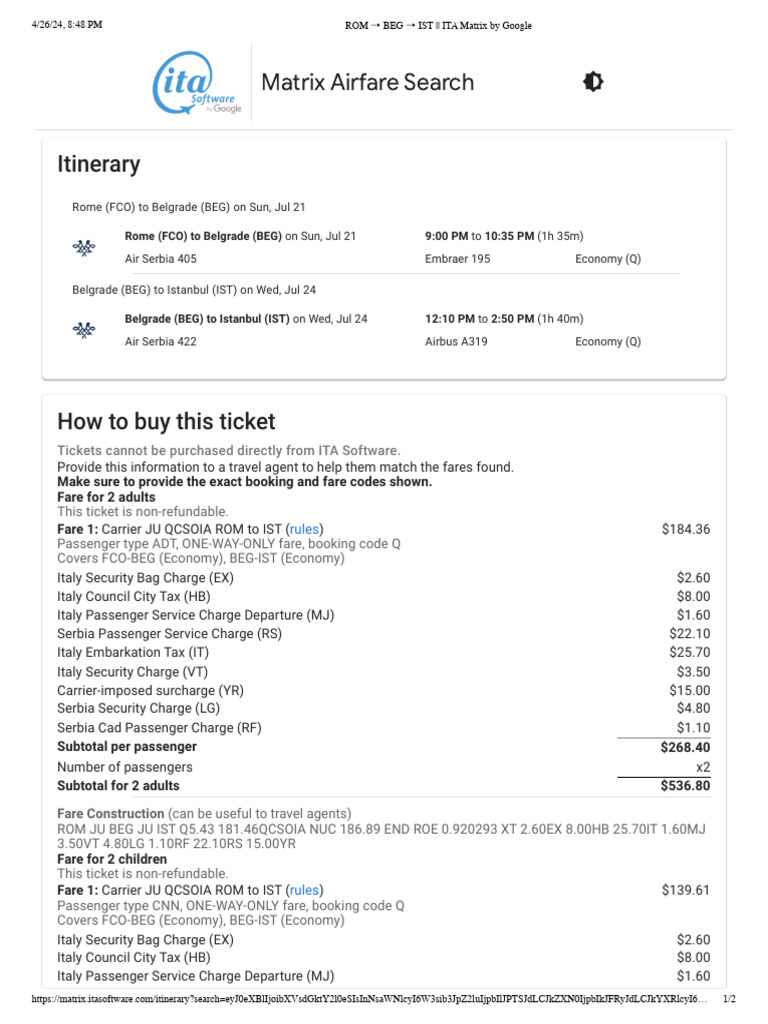Click the Itinerary heading

[x=98, y=164]
